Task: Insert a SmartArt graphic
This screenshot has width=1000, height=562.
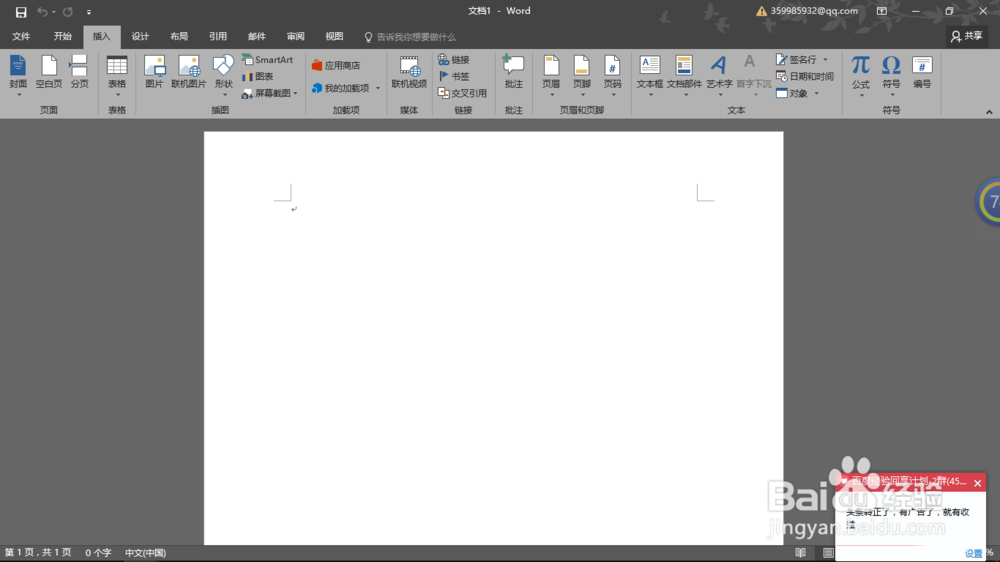Action: 267,59
